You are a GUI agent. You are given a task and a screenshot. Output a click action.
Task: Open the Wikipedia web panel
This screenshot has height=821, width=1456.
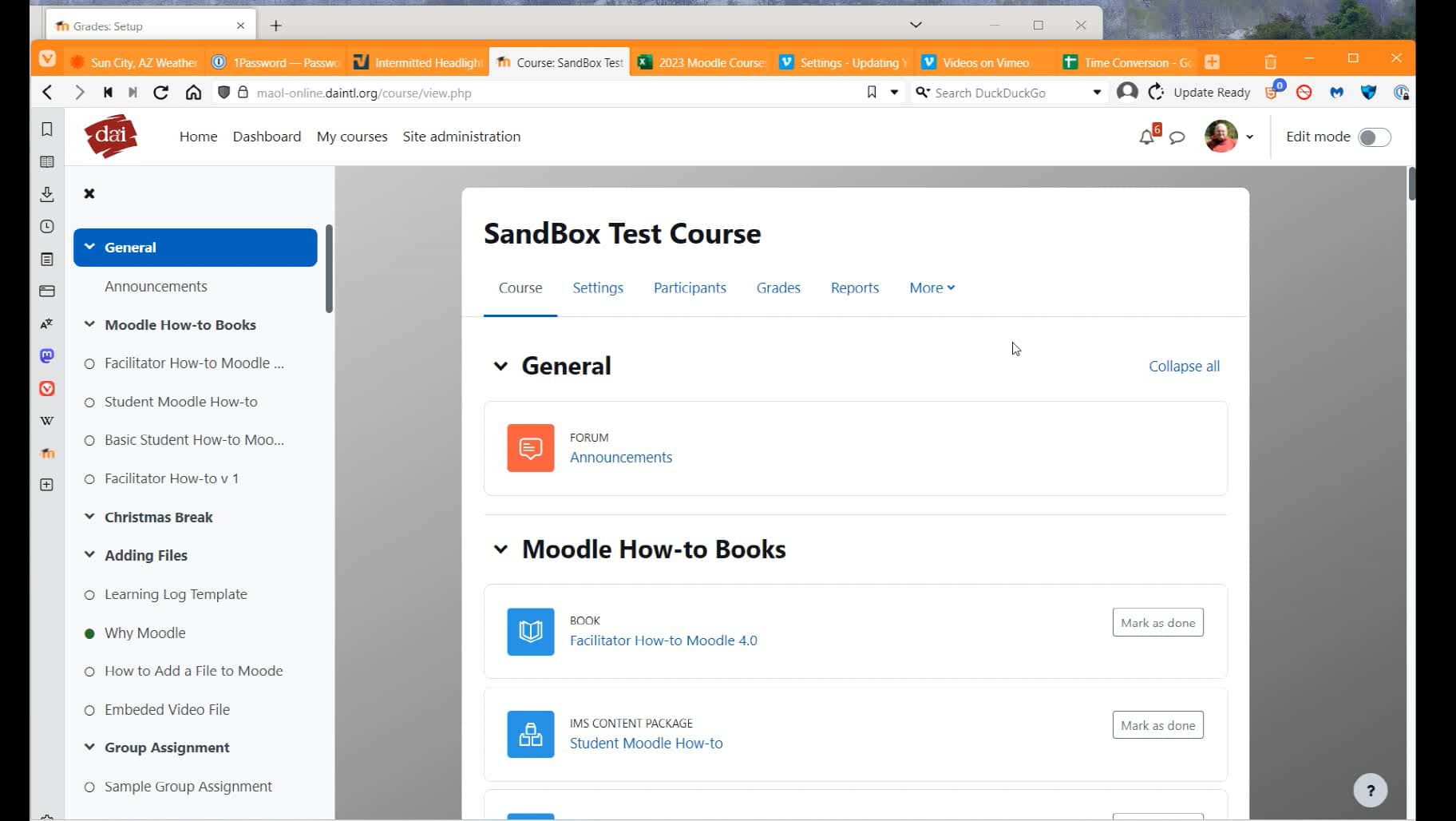[x=46, y=421]
